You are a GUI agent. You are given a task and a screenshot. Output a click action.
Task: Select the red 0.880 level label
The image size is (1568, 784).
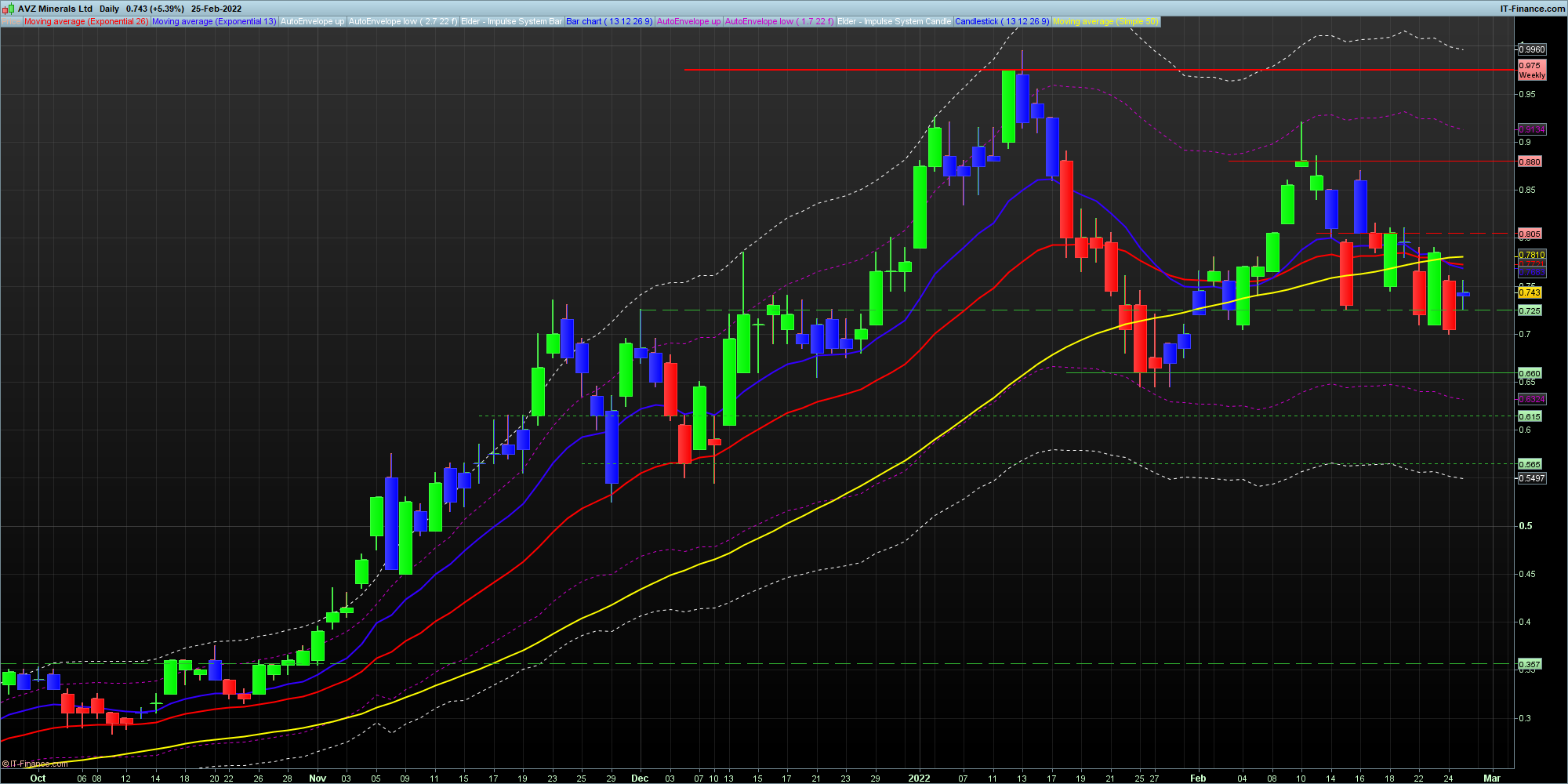(1530, 162)
